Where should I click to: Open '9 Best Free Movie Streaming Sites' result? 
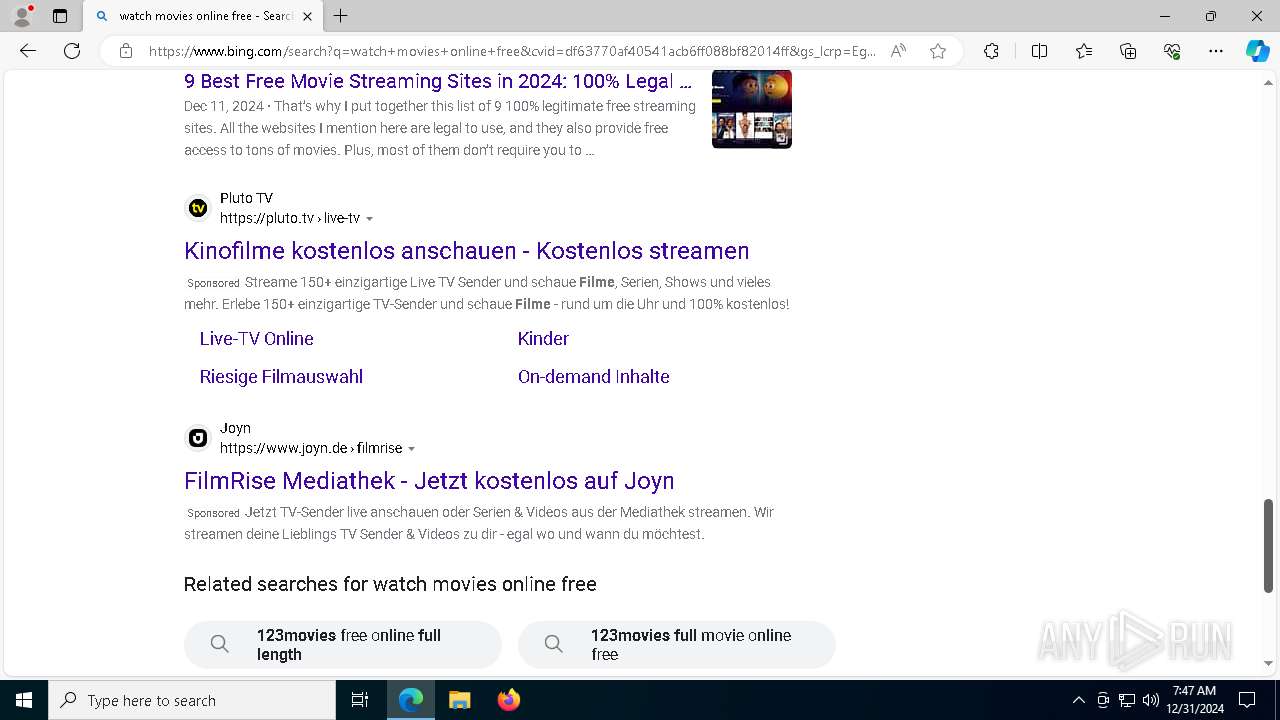point(438,81)
